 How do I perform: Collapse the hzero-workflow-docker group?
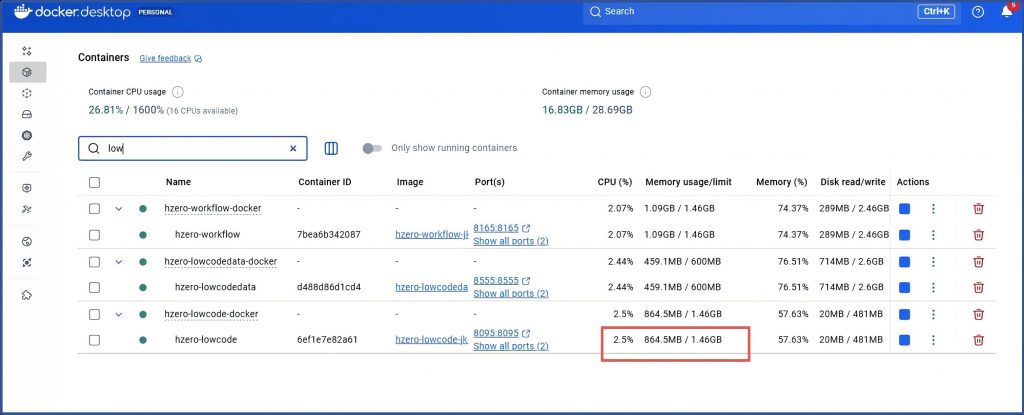pos(119,208)
